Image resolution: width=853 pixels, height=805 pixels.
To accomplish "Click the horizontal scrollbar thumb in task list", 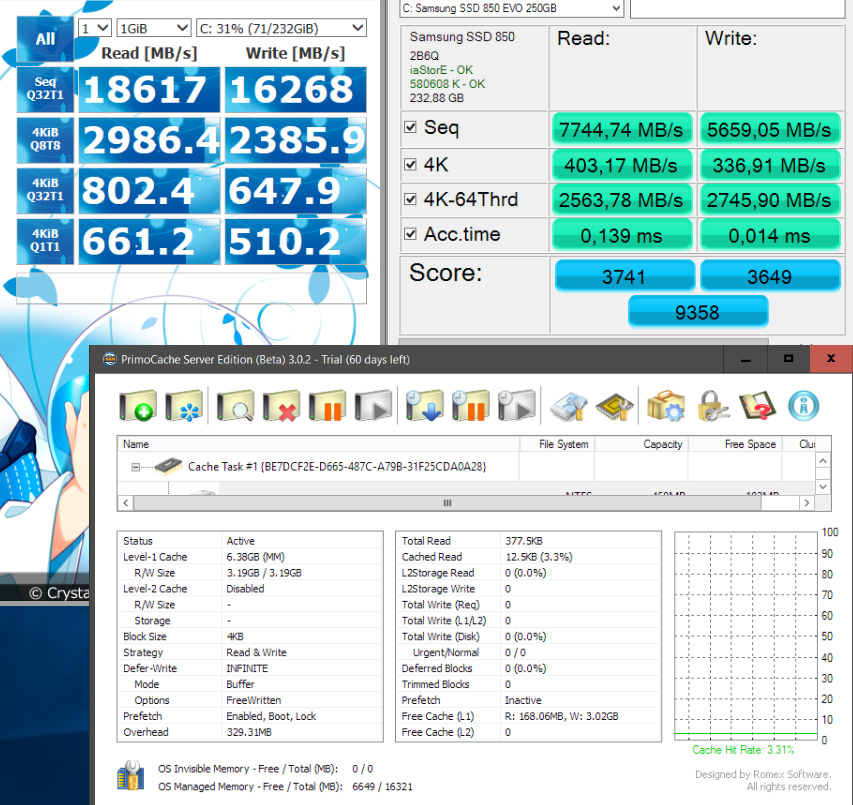I will tap(447, 503).
